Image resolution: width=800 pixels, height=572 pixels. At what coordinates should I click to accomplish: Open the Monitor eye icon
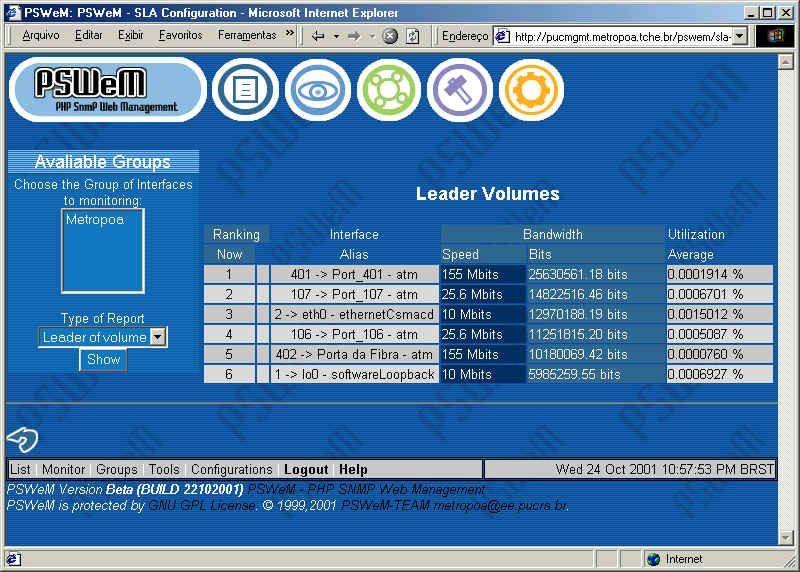[318, 90]
